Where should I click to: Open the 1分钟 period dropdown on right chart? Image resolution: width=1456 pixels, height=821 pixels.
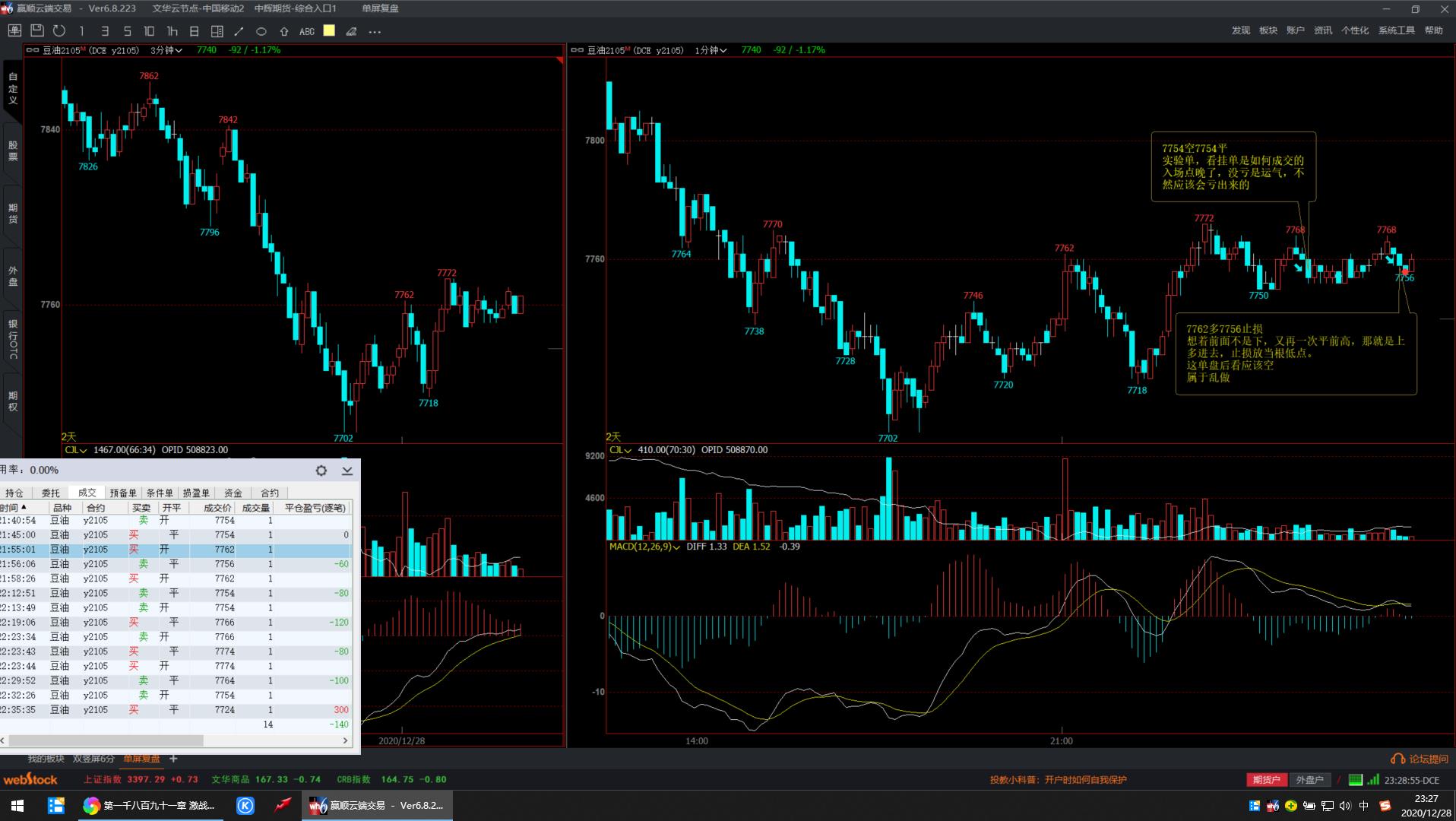click(711, 50)
